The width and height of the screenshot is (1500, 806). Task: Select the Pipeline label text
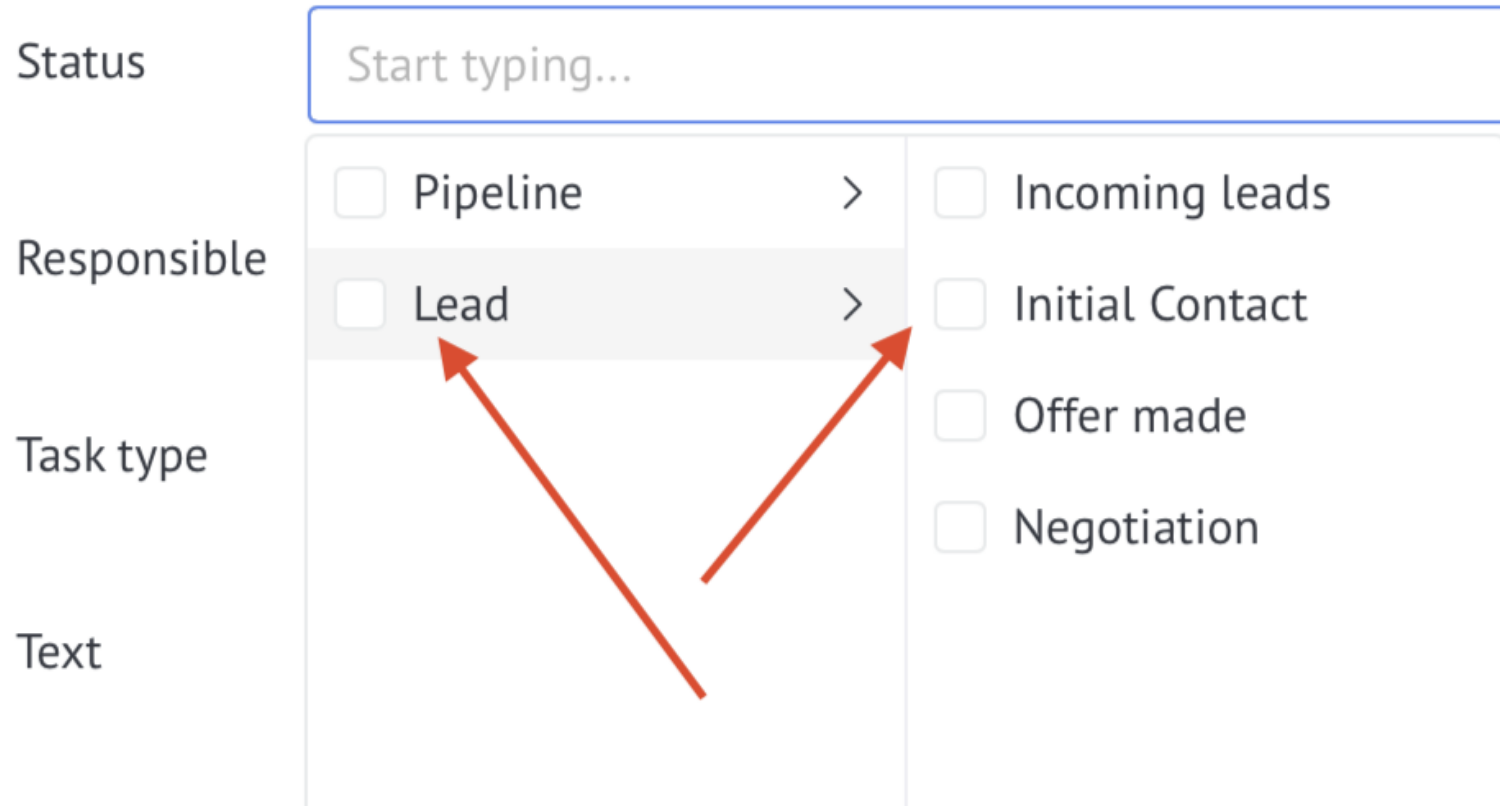point(498,193)
